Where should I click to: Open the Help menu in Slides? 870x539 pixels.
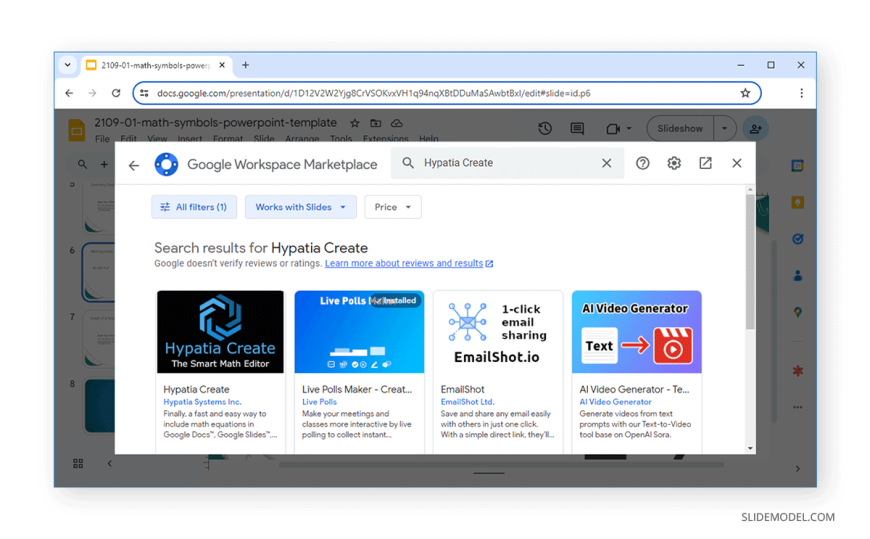(428, 139)
